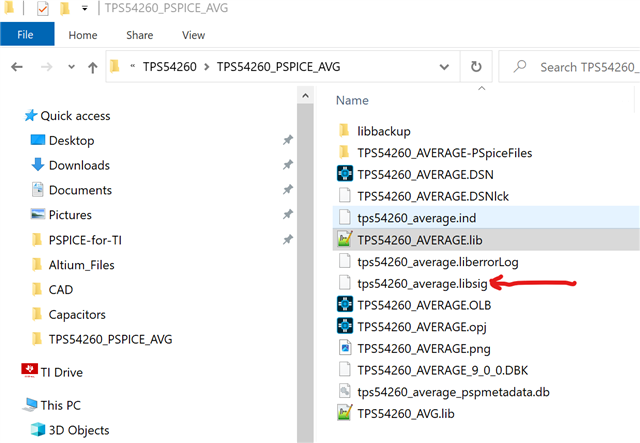Expand the address bar history dropdown
The height and width of the screenshot is (443, 640).
pos(444,67)
